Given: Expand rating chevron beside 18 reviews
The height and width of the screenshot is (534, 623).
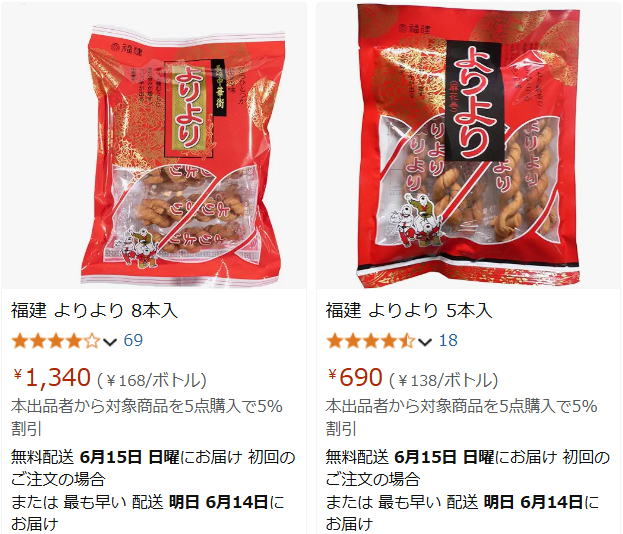Looking at the screenshot, I should [425, 342].
